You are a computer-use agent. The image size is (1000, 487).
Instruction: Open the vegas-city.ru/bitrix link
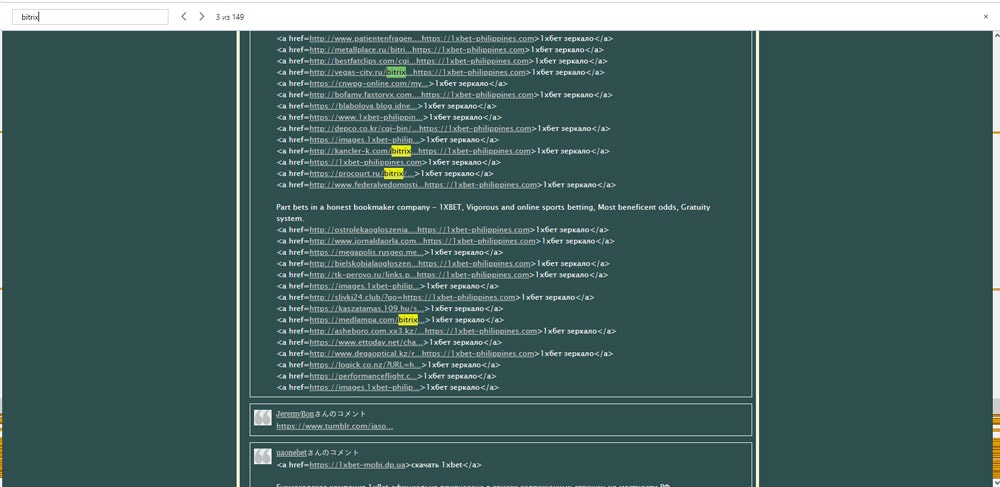[418, 72]
